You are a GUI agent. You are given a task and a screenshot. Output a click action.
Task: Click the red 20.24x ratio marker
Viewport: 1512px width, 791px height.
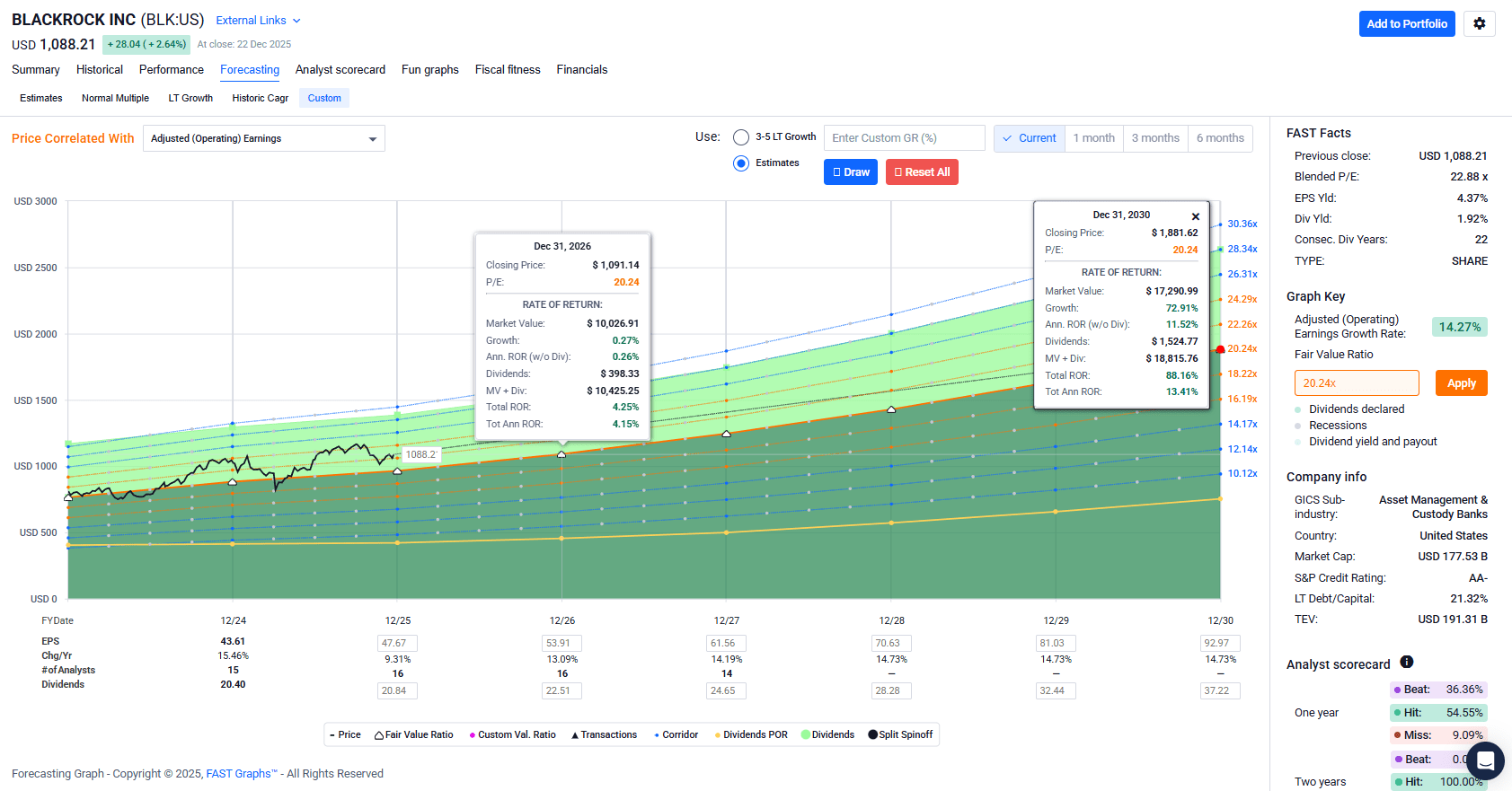coord(1220,349)
